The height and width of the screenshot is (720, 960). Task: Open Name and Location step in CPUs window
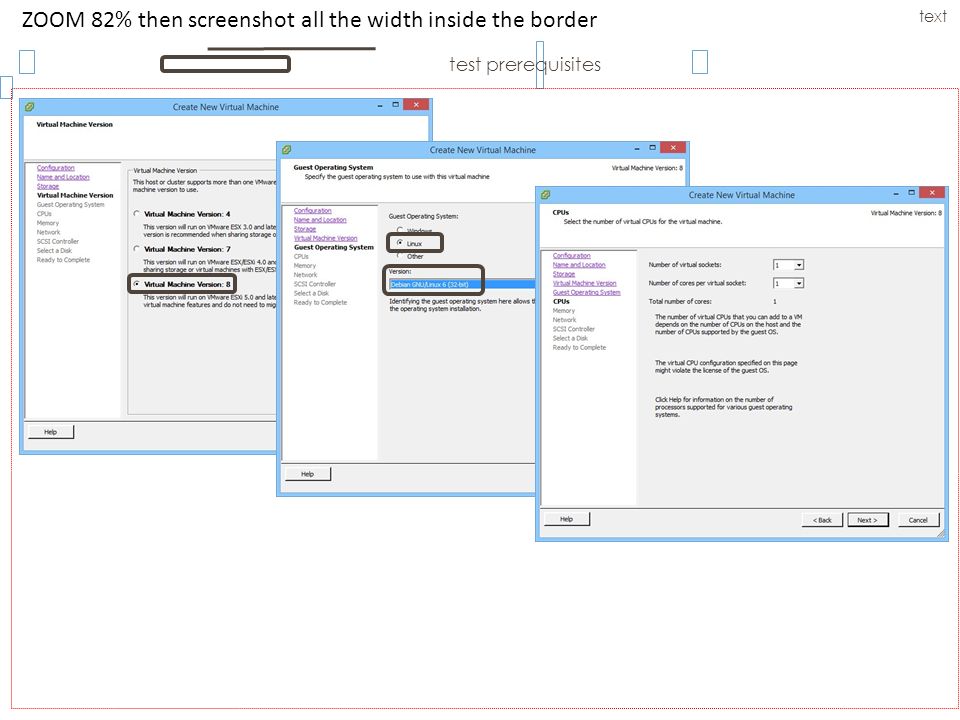point(579,264)
